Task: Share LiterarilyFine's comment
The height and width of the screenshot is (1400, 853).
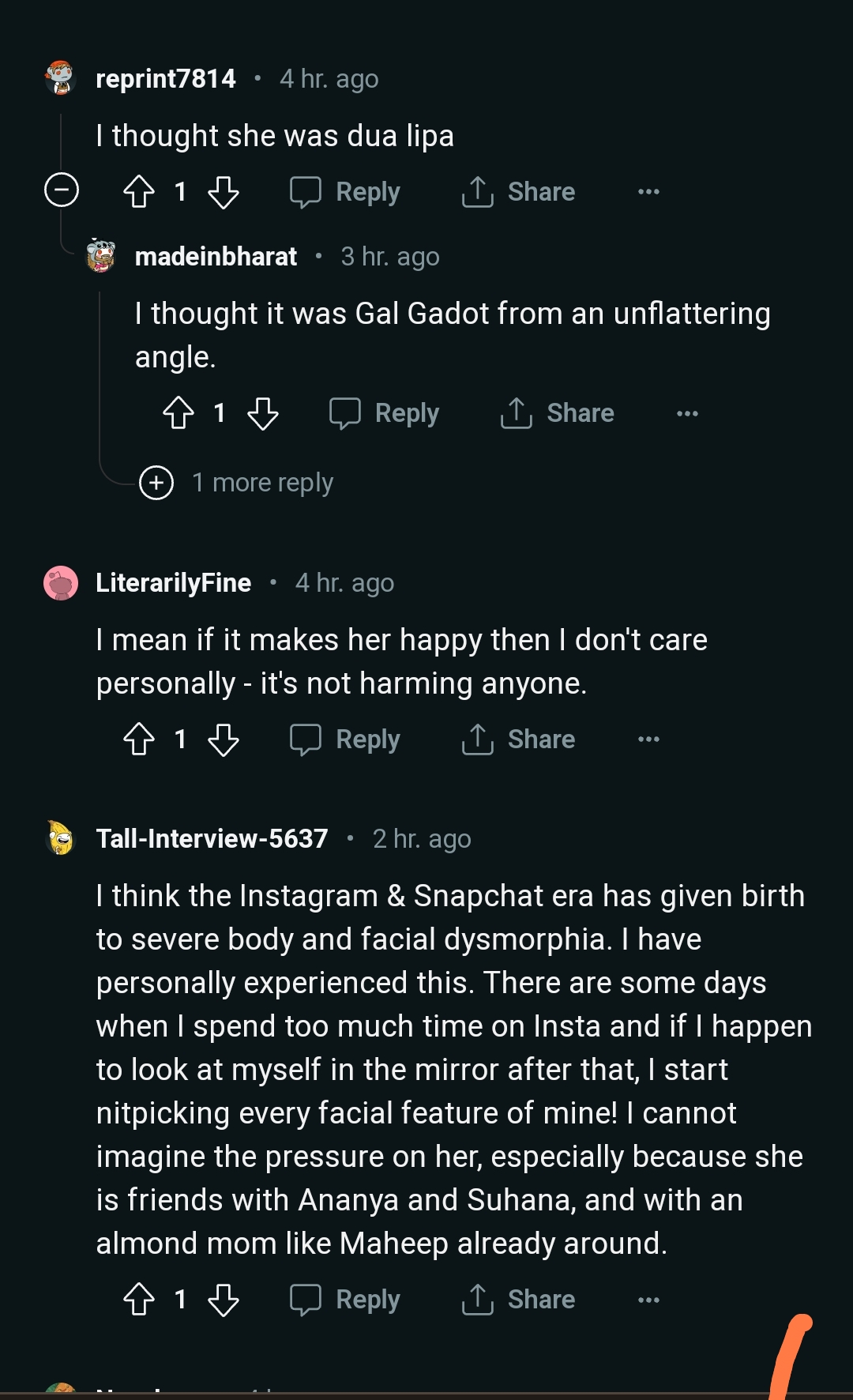Action: pos(519,739)
